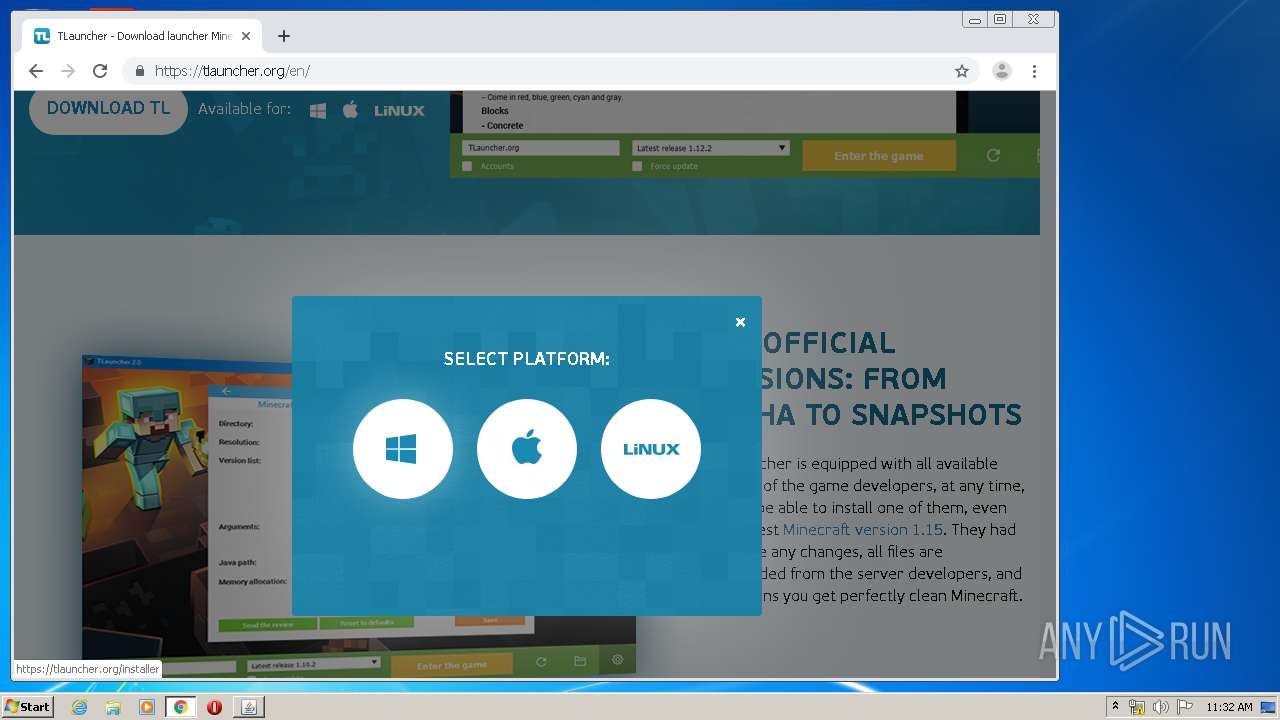Open a new browser tab
This screenshot has width=1280, height=720.
[284, 36]
